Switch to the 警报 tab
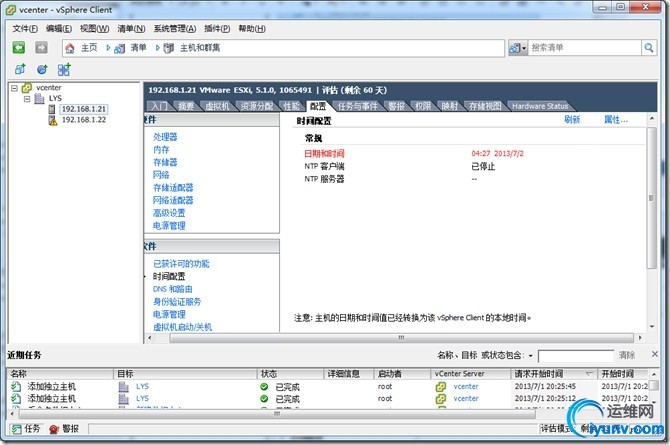Viewport: 670px width, 445px height. tap(397, 106)
